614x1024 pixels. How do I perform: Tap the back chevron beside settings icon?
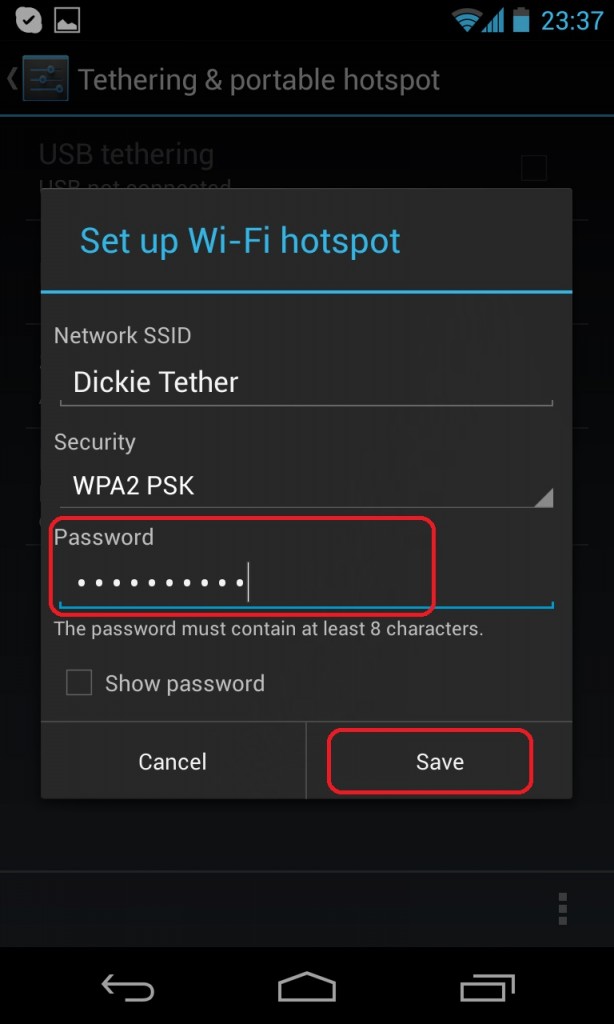coord(12,78)
